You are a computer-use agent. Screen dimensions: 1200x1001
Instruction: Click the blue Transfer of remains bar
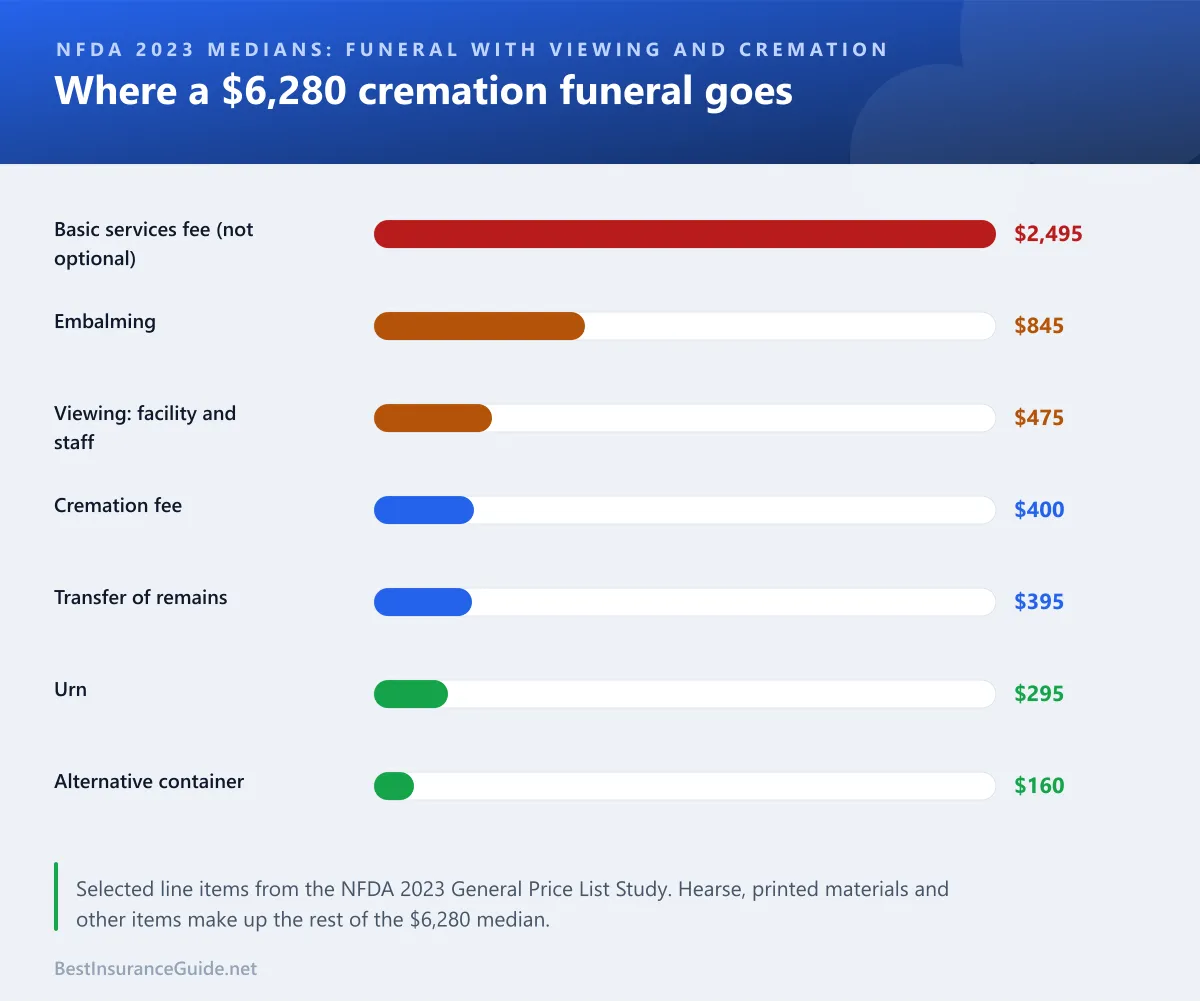point(423,602)
